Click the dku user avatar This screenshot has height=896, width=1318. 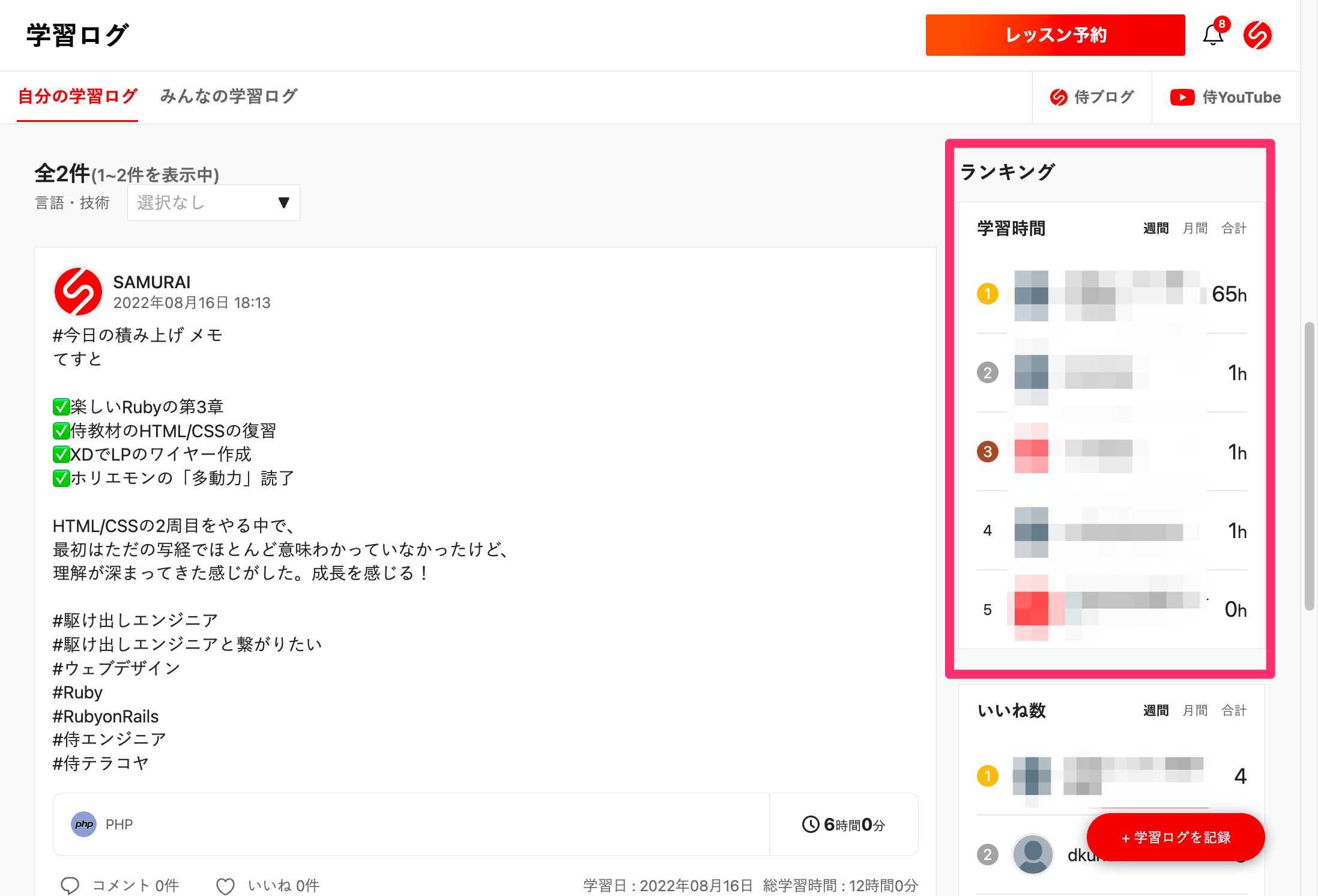(1033, 854)
